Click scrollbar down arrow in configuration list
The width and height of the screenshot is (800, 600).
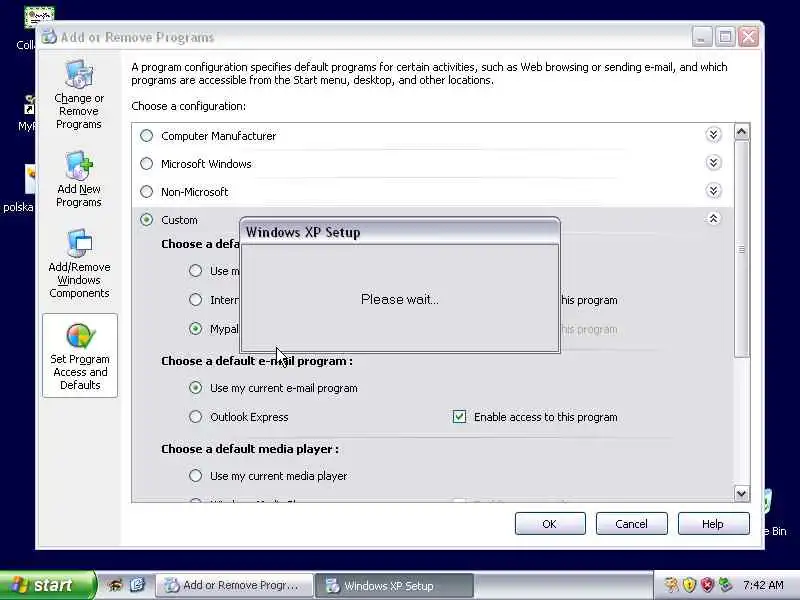[741, 493]
